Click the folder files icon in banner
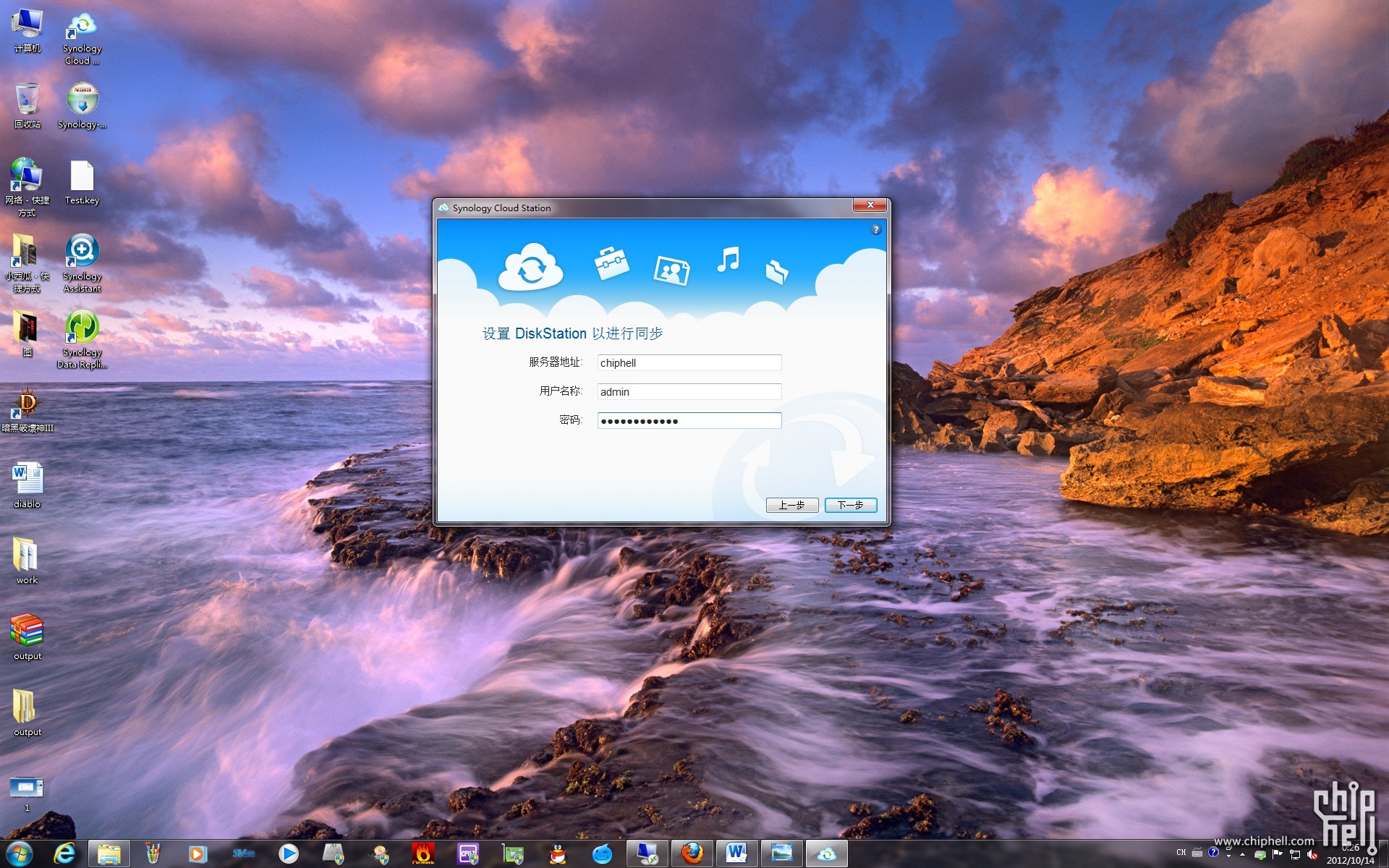 click(776, 271)
